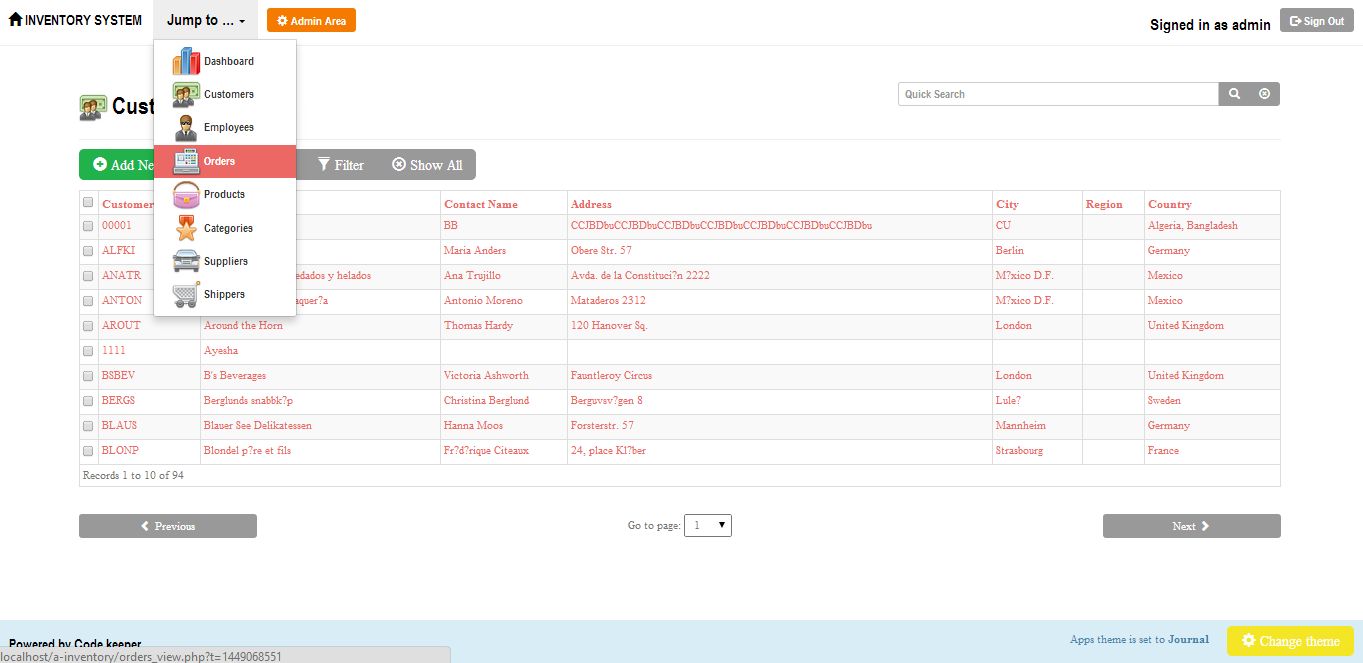Viewport: 1363px width, 663px height.
Task: Click the Customers people icon in menu
Action: pyautogui.click(x=186, y=94)
